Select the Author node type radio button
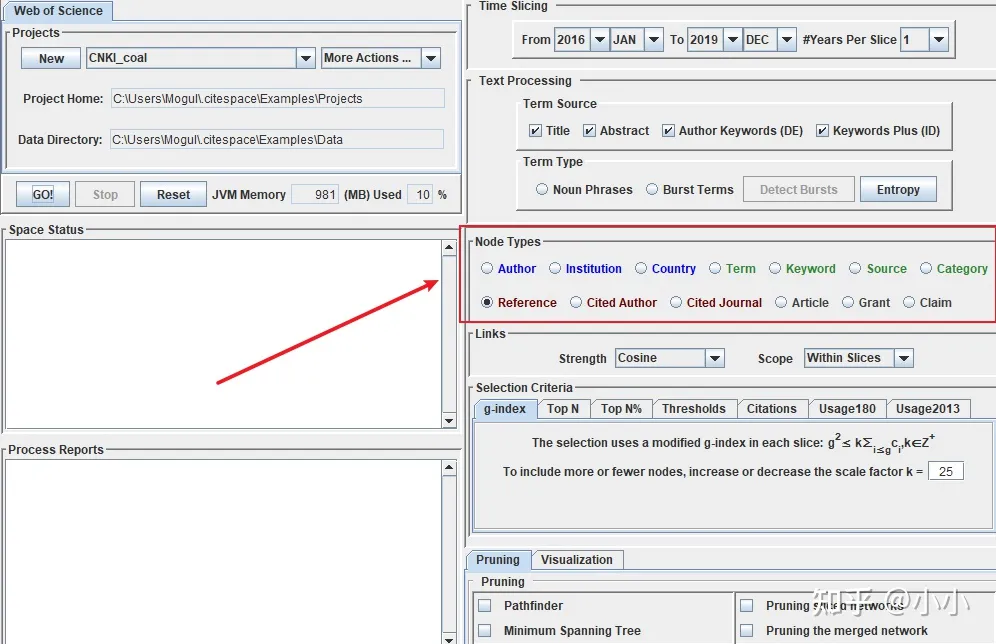996x644 pixels. pos(487,268)
